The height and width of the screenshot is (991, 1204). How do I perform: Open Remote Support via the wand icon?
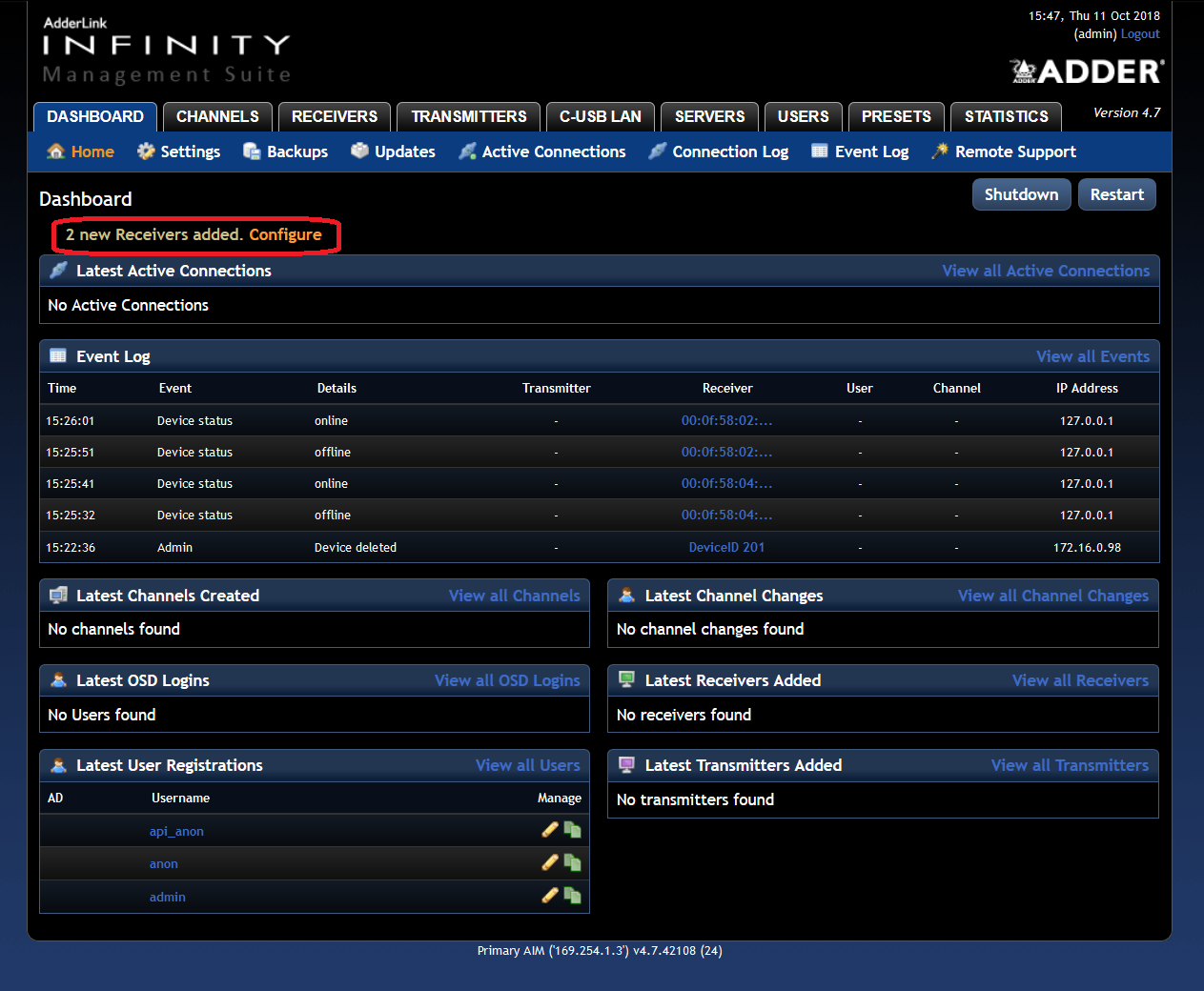click(x=940, y=152)
